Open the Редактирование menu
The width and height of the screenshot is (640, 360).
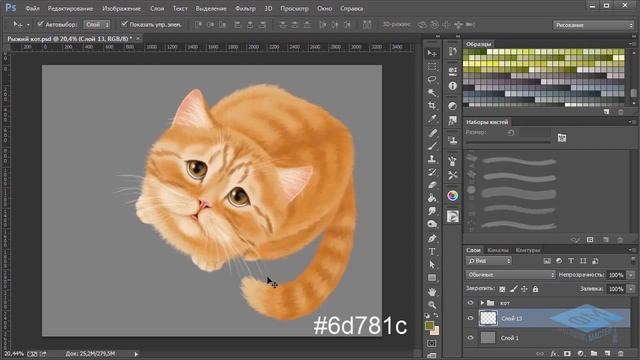pos(70,8)
